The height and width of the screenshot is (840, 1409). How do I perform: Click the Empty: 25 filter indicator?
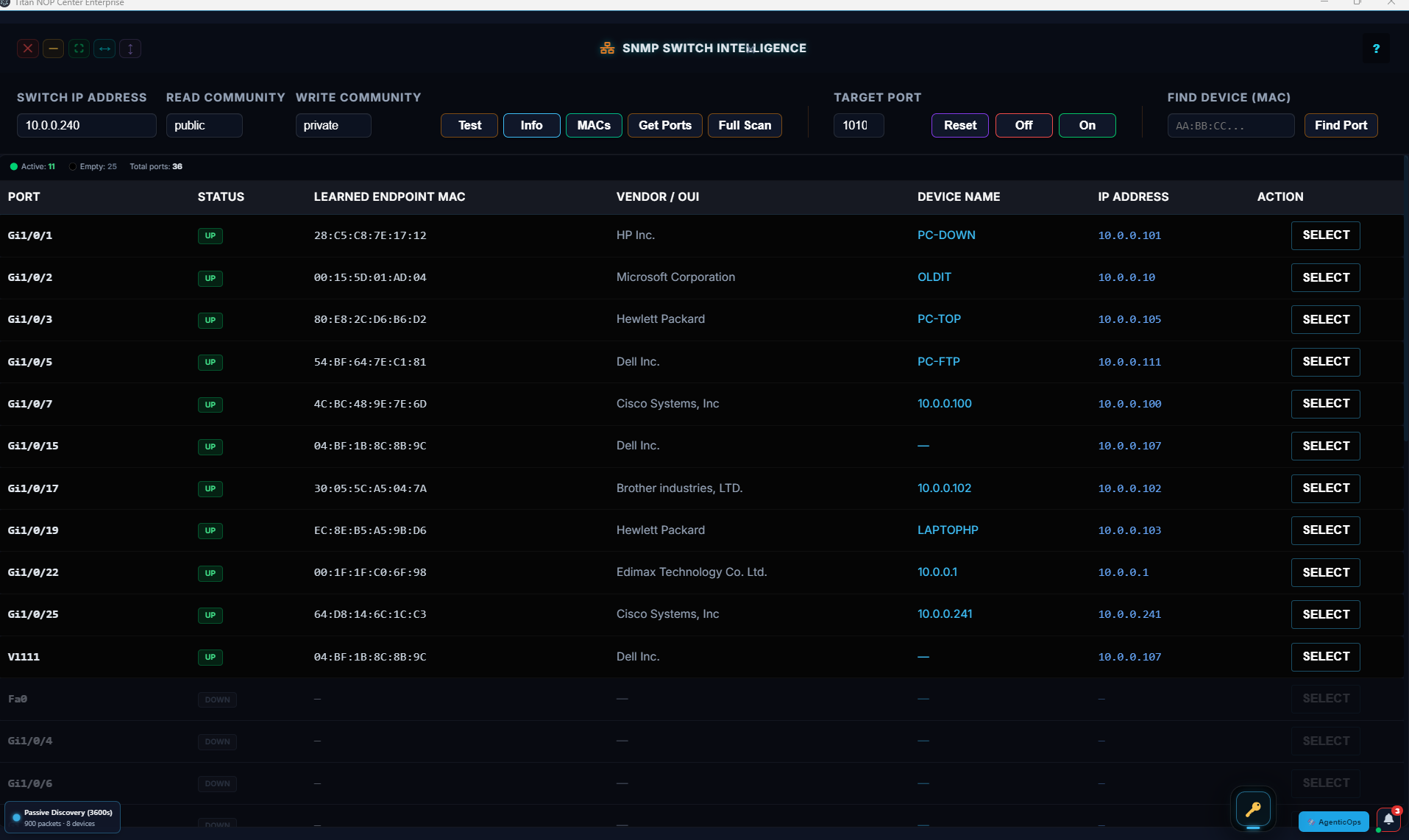coord(93,166)
